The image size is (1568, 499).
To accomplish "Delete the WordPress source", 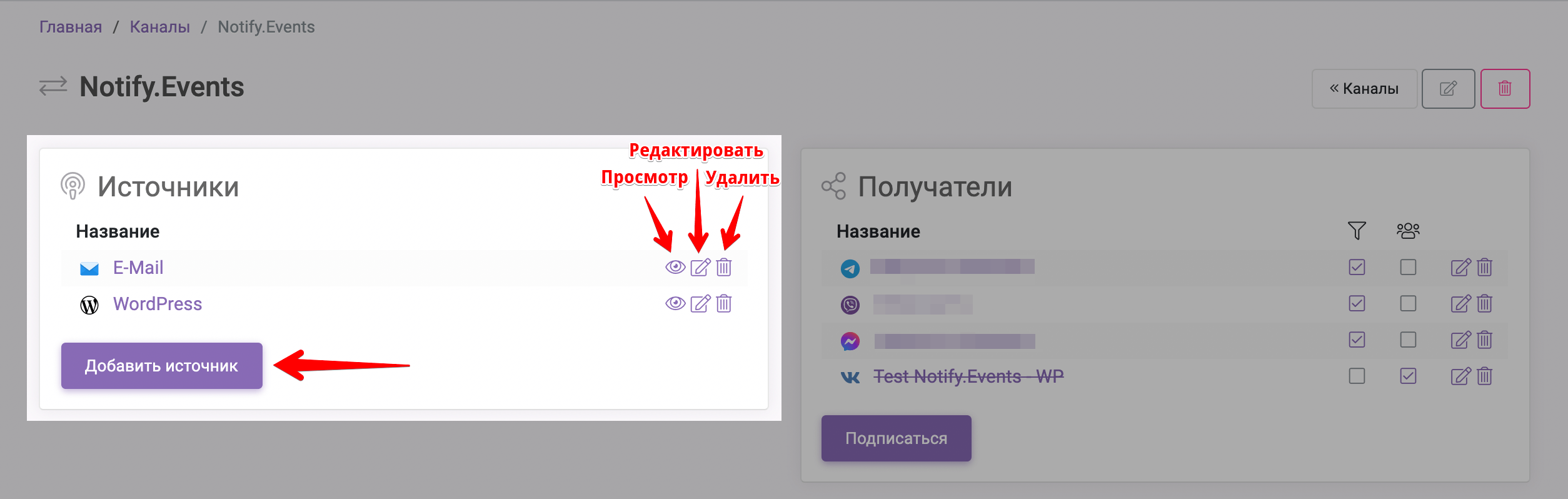I will 724,304.
